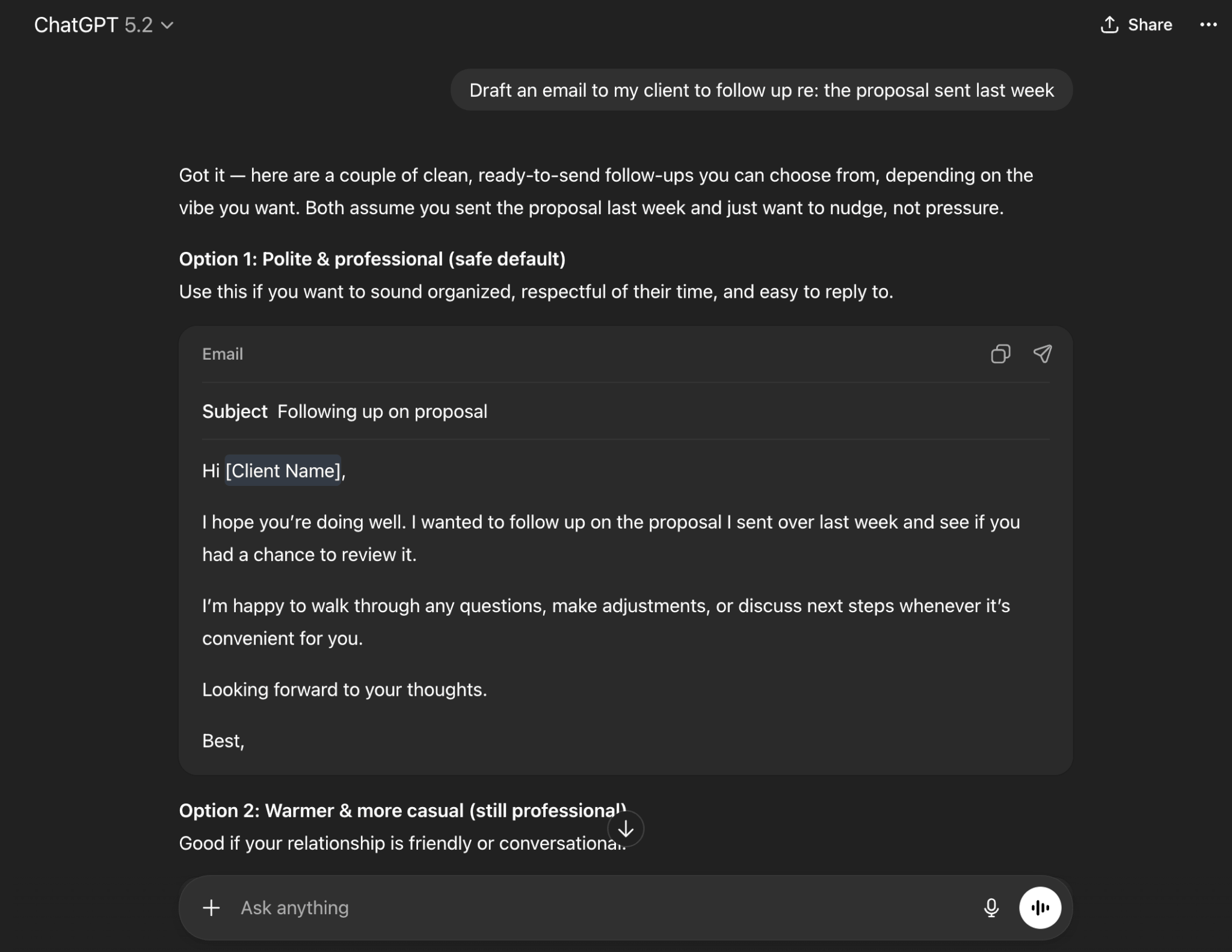This screenshot has height=952, width=1232.
Task: Click the bold "Subject" label
Action: pyautogui.click(x=235, y=411)
